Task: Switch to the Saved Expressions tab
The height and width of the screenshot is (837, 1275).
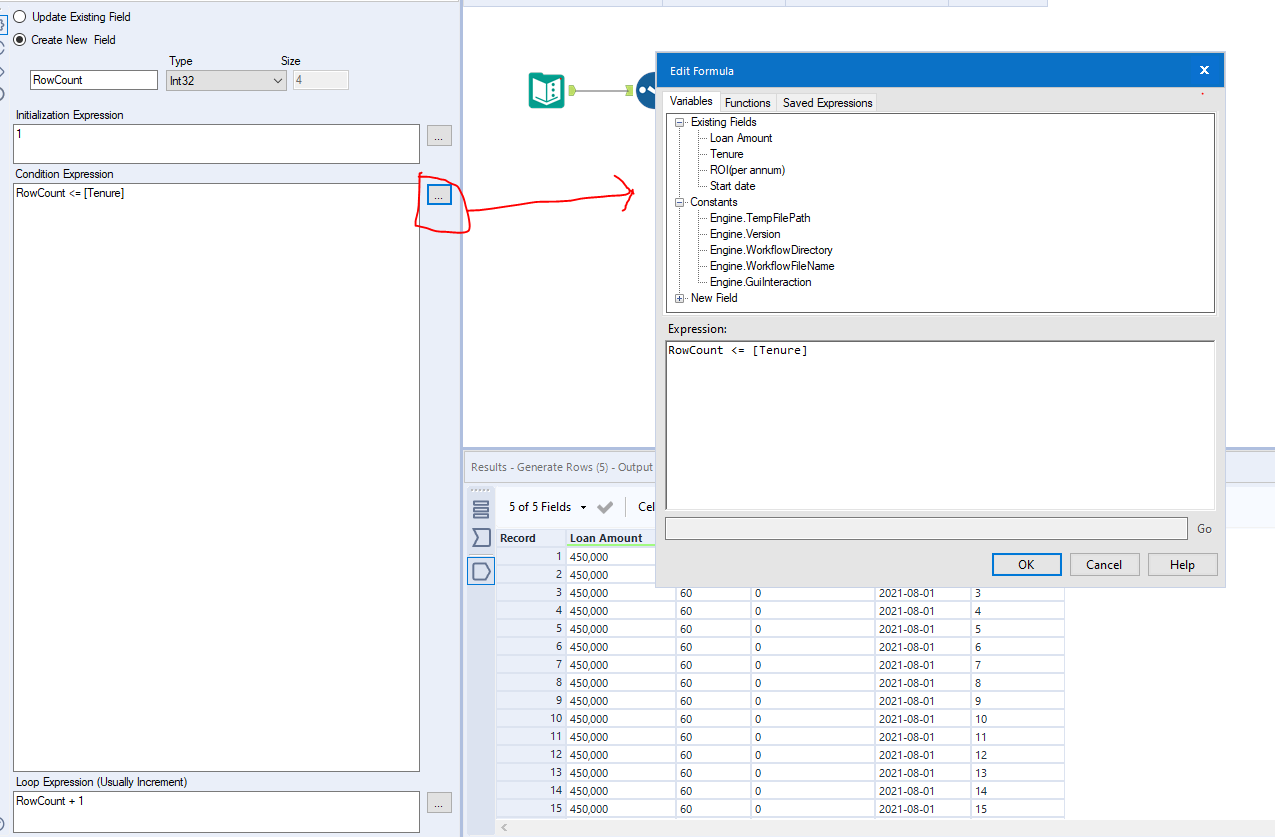Action: point(826,101)
